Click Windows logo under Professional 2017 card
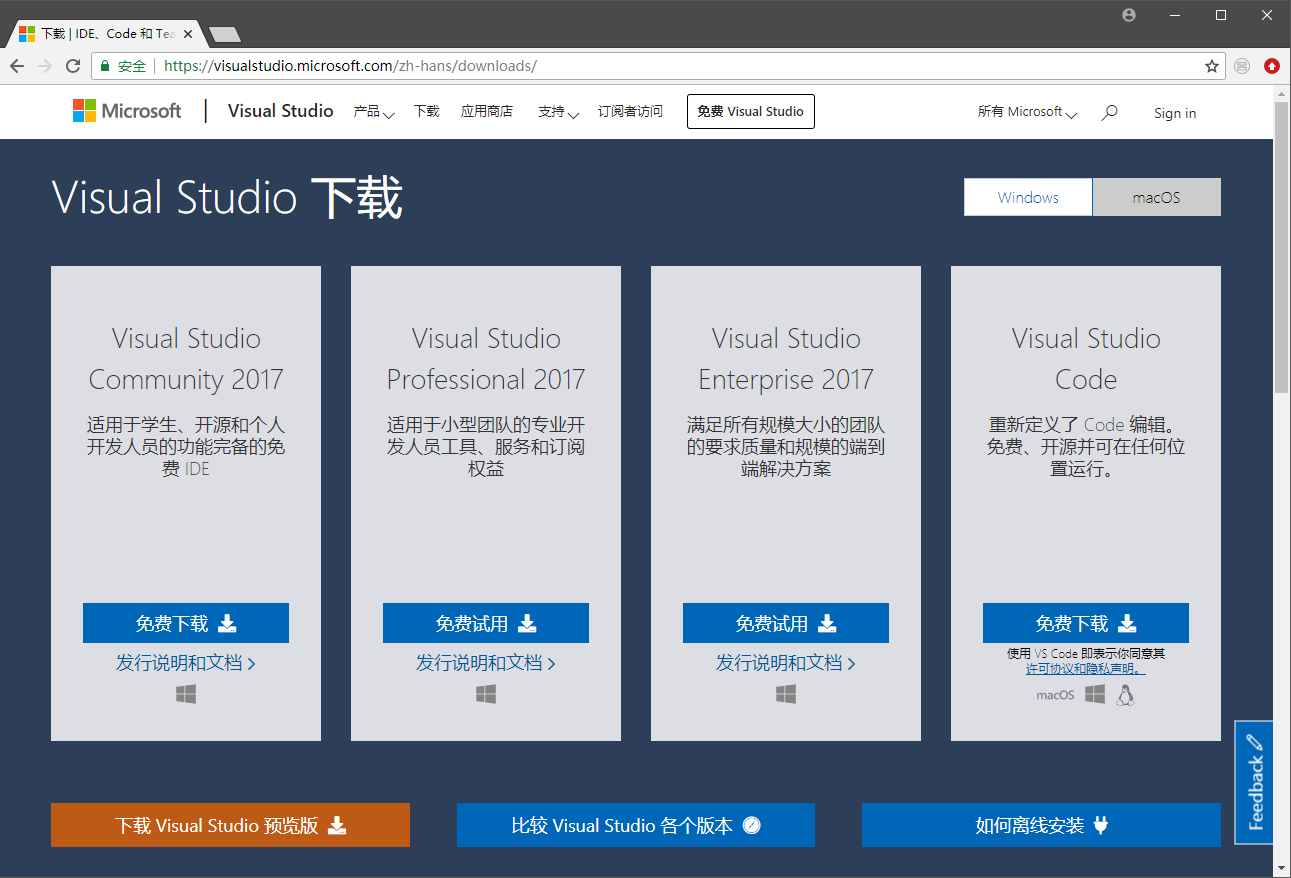This screenshot has width=1291, height=878. pyautogui.click(x=486, y=693)
